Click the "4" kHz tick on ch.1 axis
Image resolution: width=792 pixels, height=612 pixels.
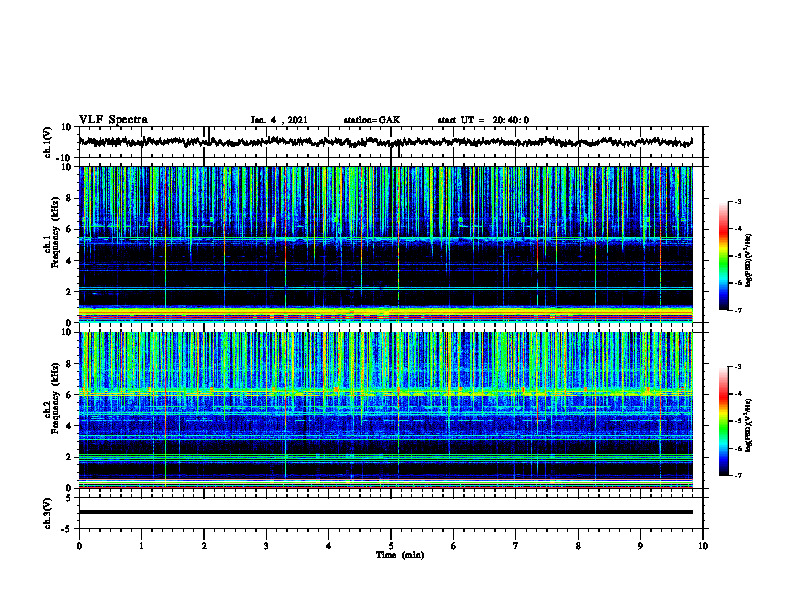[70, 261]
